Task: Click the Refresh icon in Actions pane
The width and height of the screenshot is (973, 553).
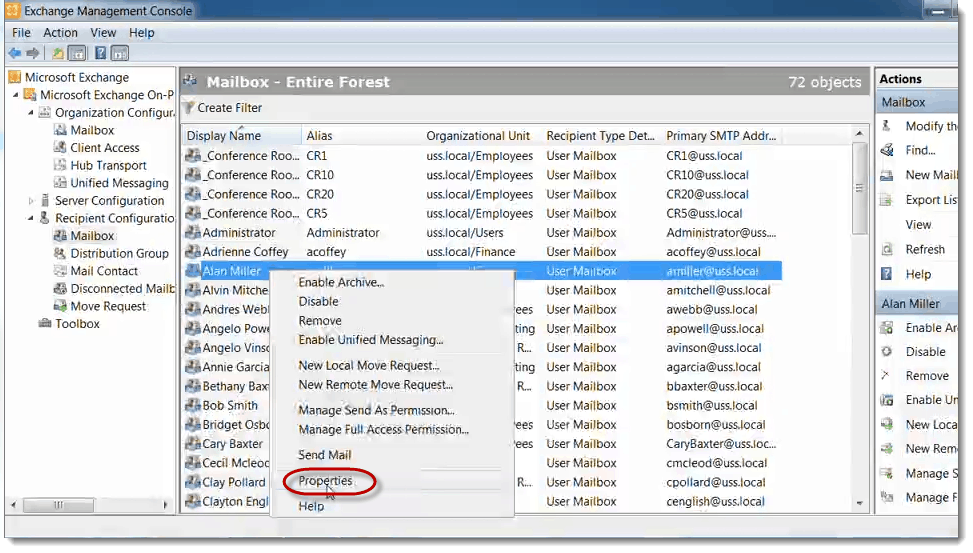Action: click(x=887, y=250)
